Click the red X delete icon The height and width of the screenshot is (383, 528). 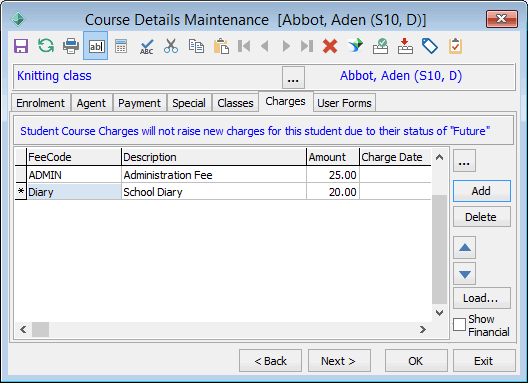pos(330,46)
